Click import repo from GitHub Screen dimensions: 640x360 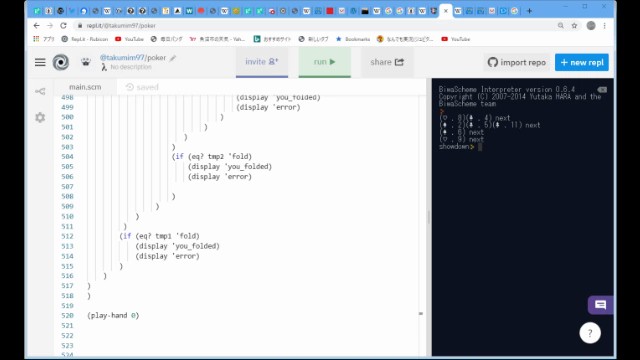pyautogui.click(x=517, y=62)
